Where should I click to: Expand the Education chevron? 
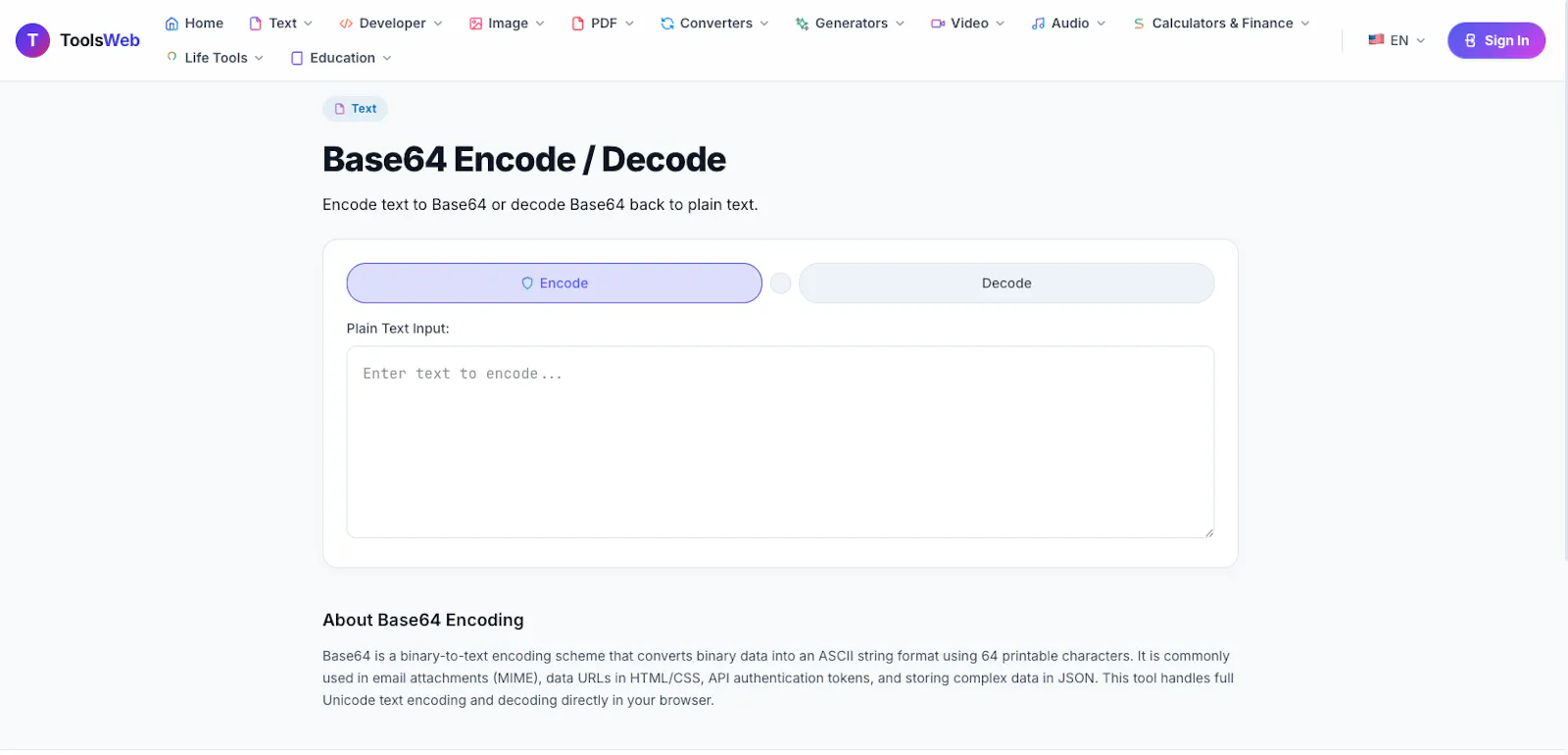[387, 58]
